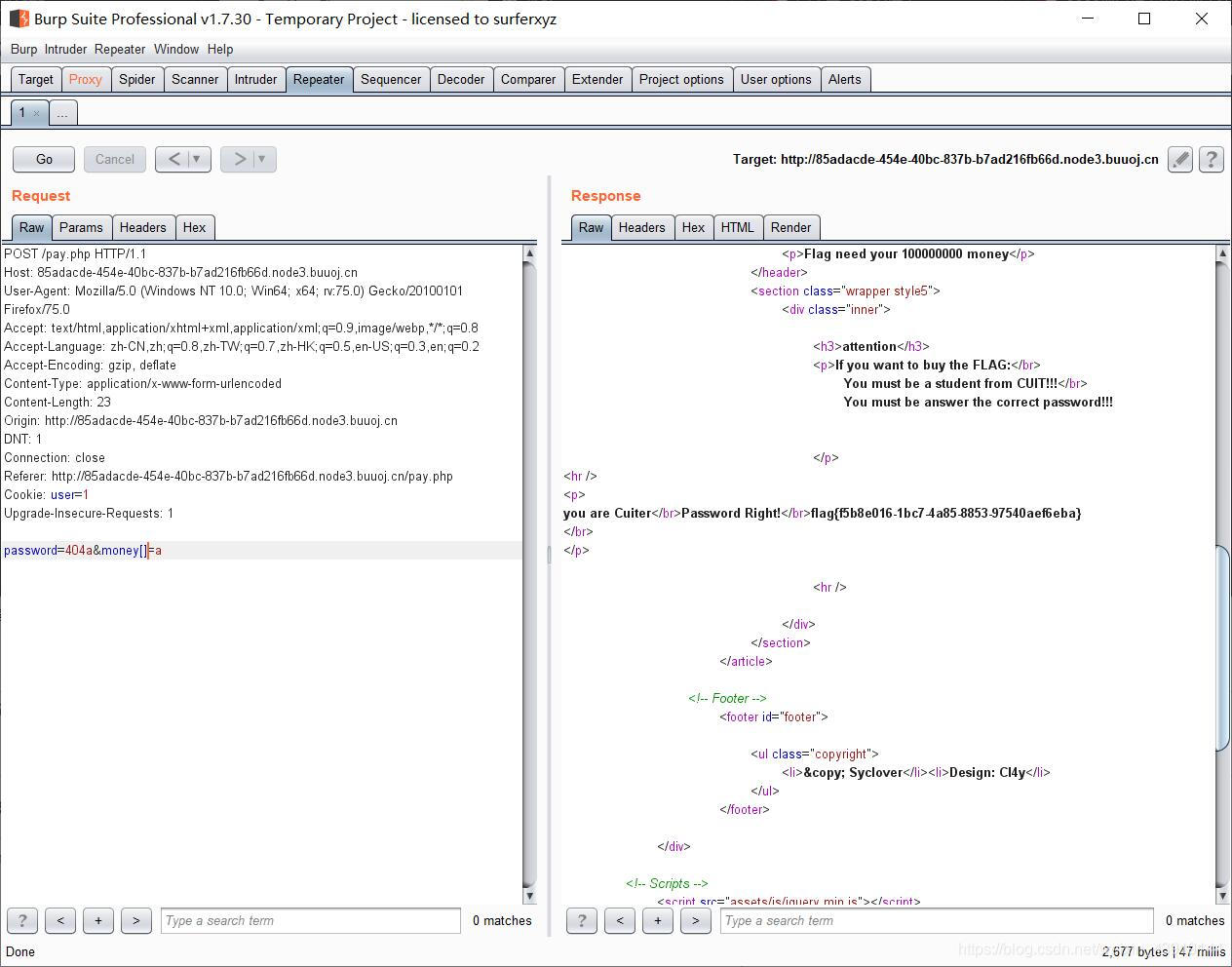The height and width of the screenshot is (967, 1232).
Task: Click the response scrollbar down arrow
Action: (x=1223, y=895)
